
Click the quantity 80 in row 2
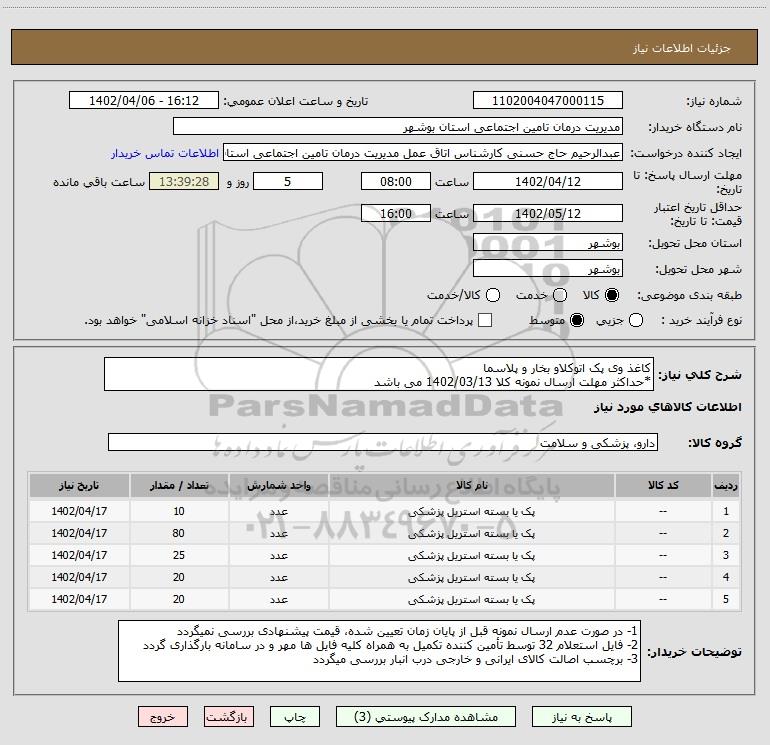tap(179, 533)
